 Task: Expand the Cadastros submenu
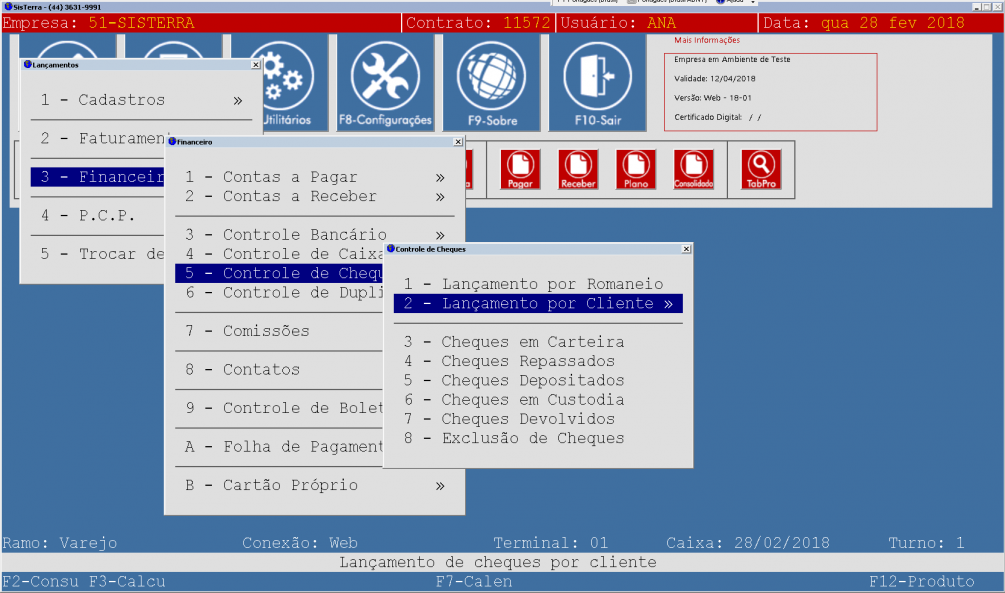pyautogui.click(x=140, y=100)
